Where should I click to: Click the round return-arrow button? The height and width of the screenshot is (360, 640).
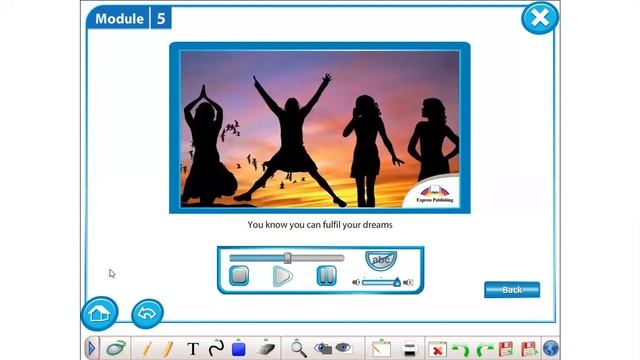pyautogui.click(x=147, y=313)
